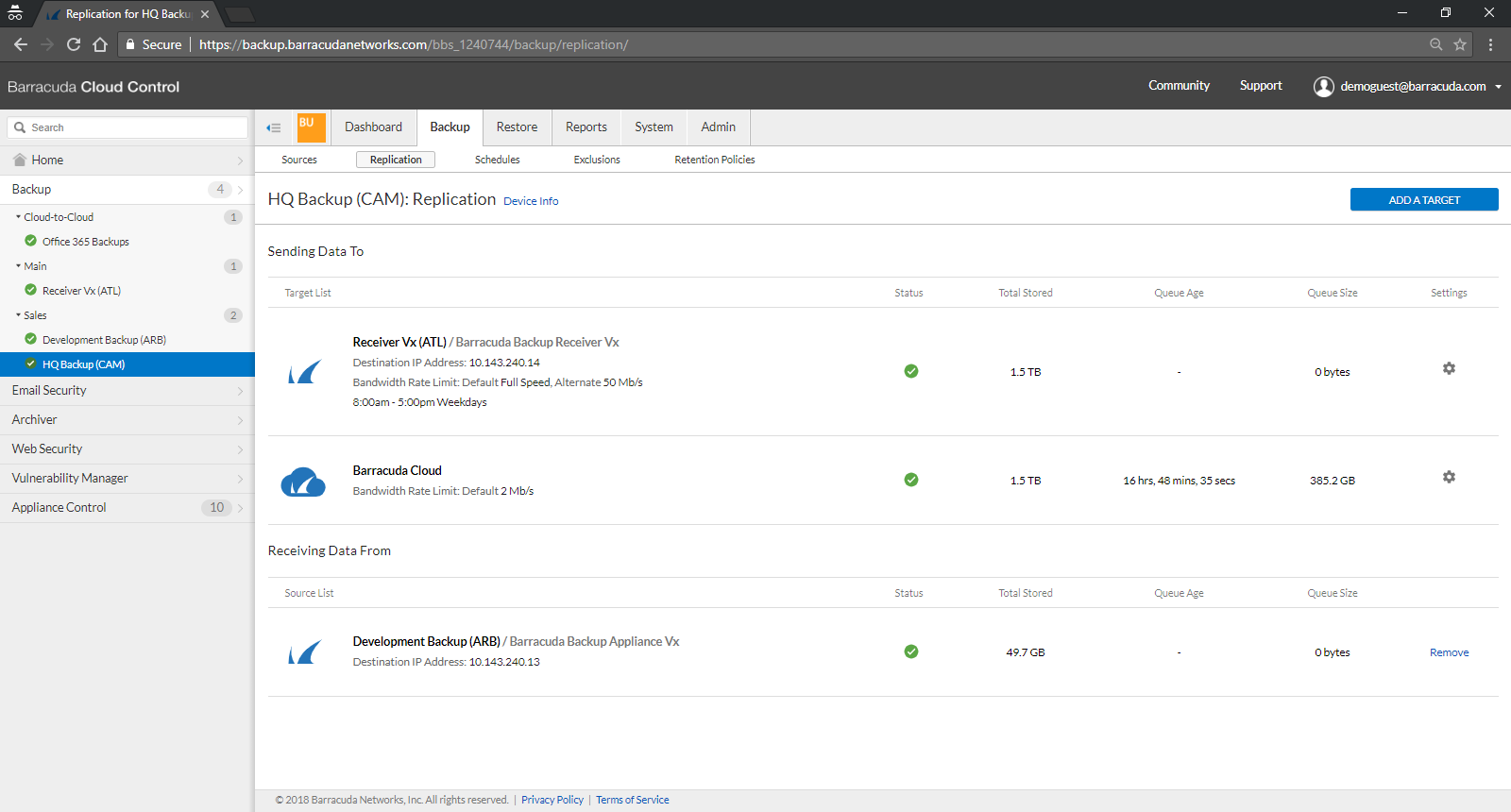
Task: Bookmark this page with the star icon
Action: click(1460, 44)
